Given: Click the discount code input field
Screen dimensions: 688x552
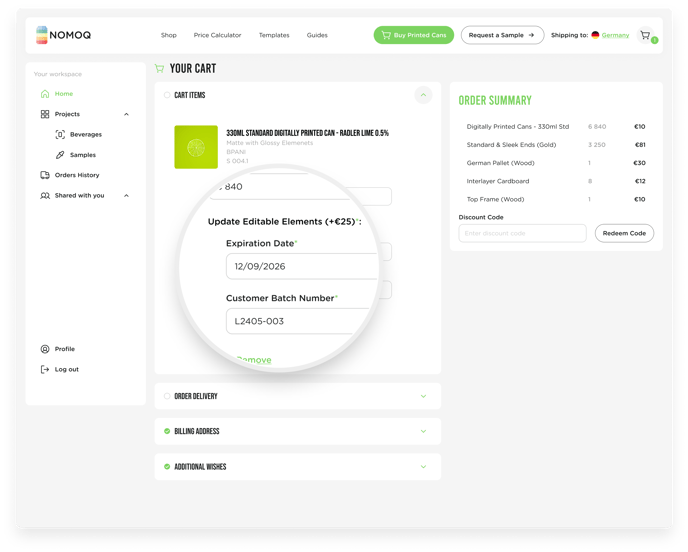Looking at the screenshot, I should pos(523,233).
